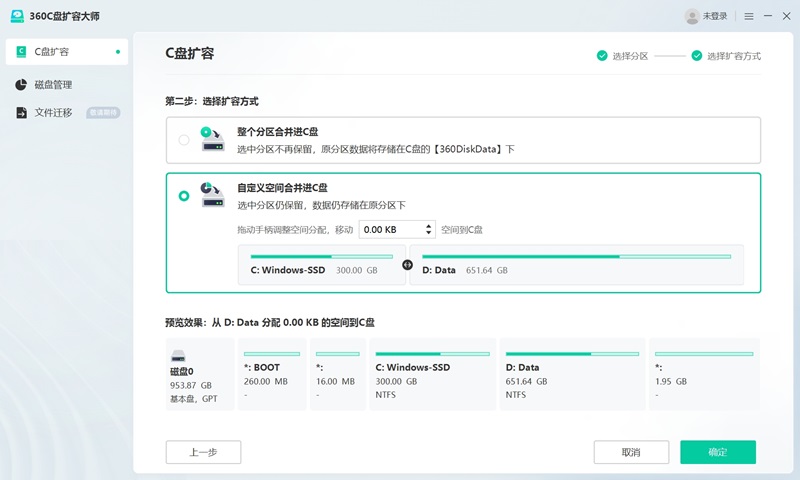Screen dimensions: 800x480
Task: Click the 整个分区合并进C盘 disk icon
Action: coord(212,139)
